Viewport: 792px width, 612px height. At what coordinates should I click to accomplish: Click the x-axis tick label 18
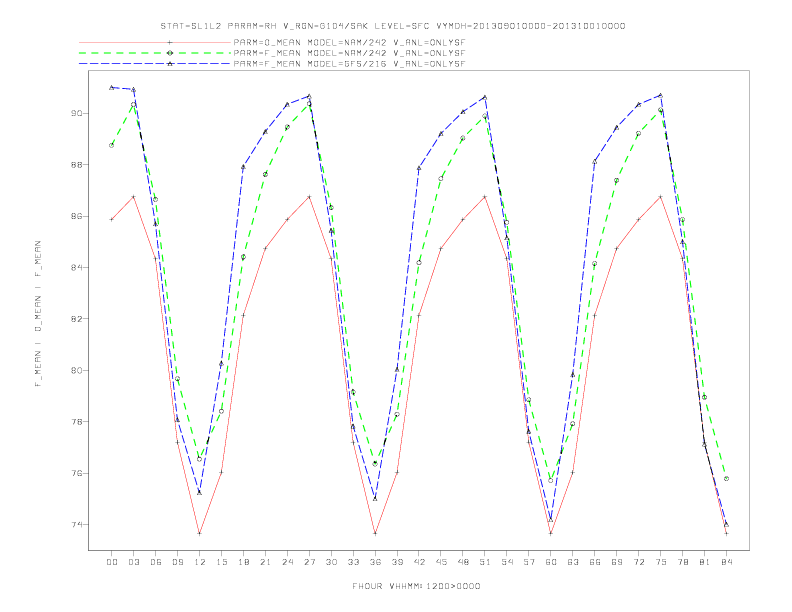pyautogui.click(x=243, y=562)
